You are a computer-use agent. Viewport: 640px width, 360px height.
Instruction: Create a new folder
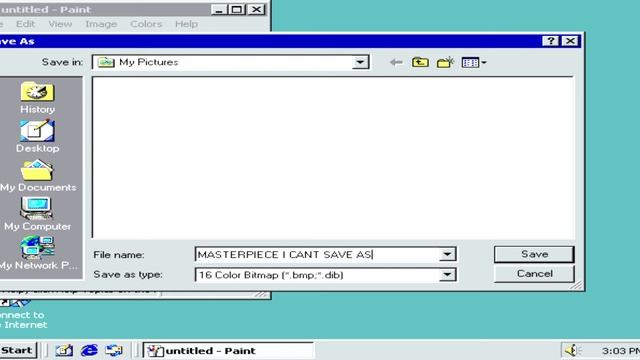click(445, 62)
